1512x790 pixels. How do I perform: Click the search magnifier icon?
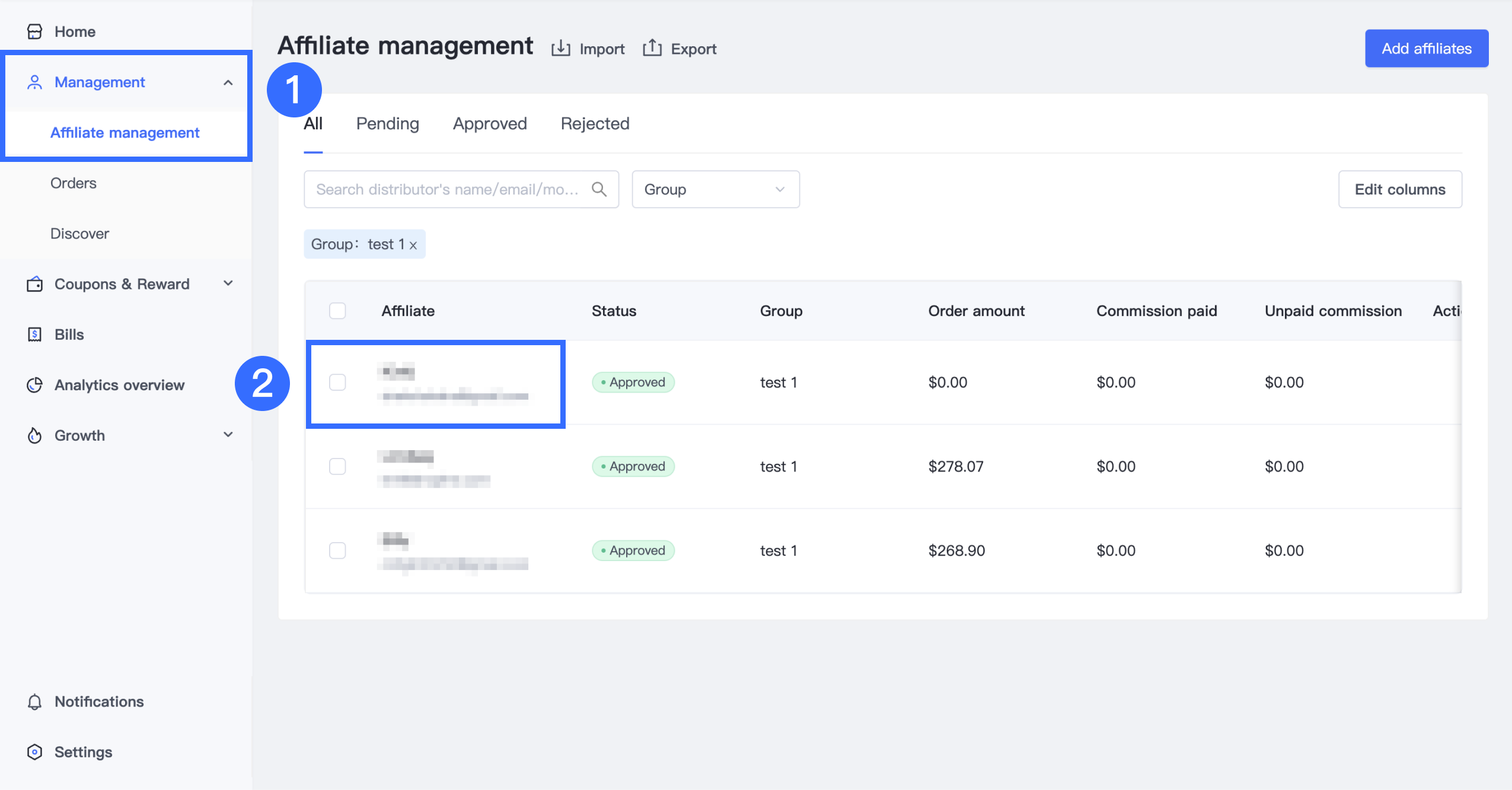pos(599,189)
